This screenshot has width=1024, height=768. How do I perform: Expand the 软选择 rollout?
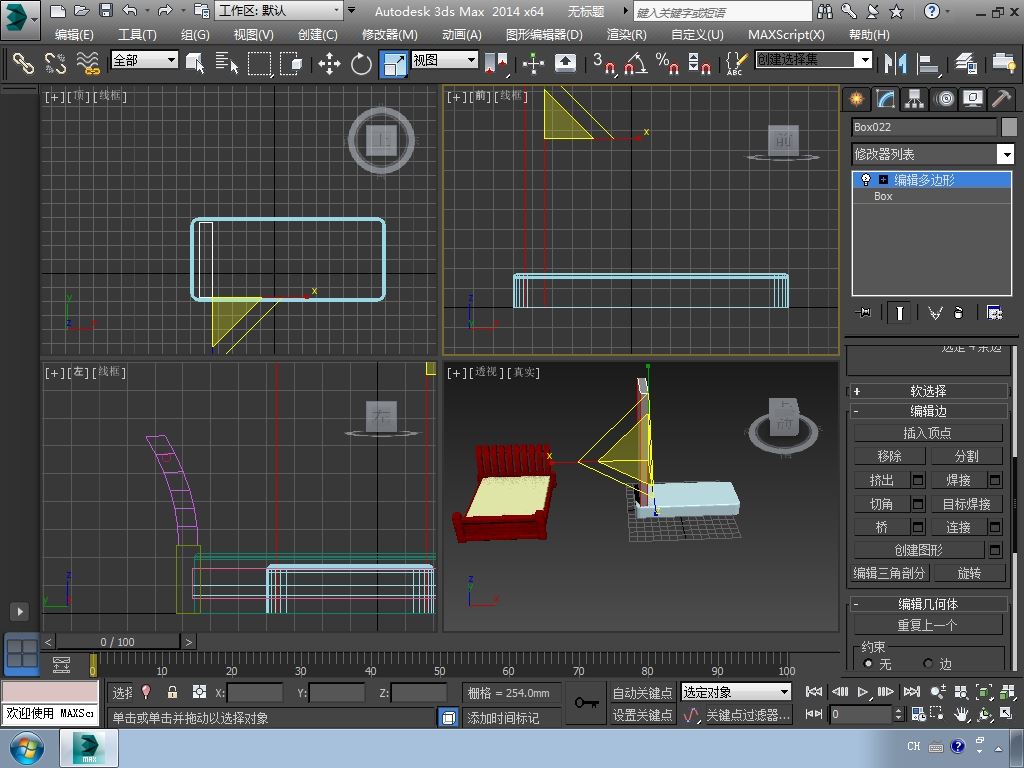[x=927, y=391]
